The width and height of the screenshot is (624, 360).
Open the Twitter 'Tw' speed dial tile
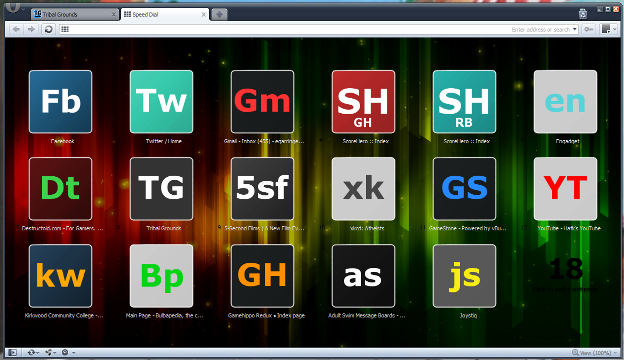pyautogui.click(x=162, y=102)
